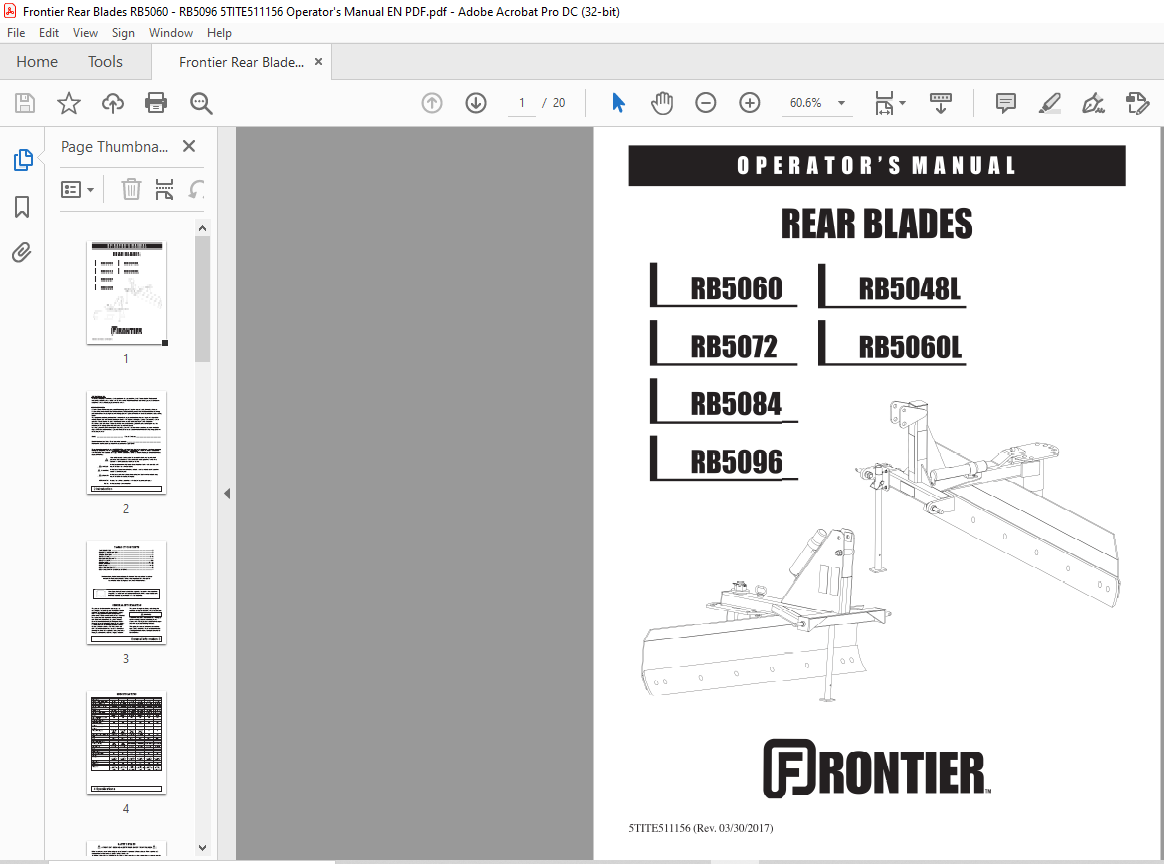Print the document with printer icon
1164x864 pixels.
[x=156, y=102]
